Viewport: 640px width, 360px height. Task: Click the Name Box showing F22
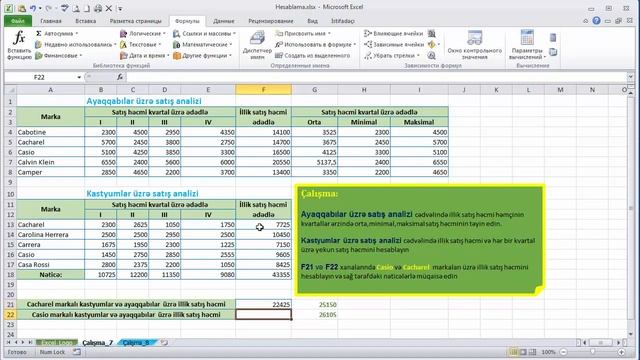(x=40, y=77)
